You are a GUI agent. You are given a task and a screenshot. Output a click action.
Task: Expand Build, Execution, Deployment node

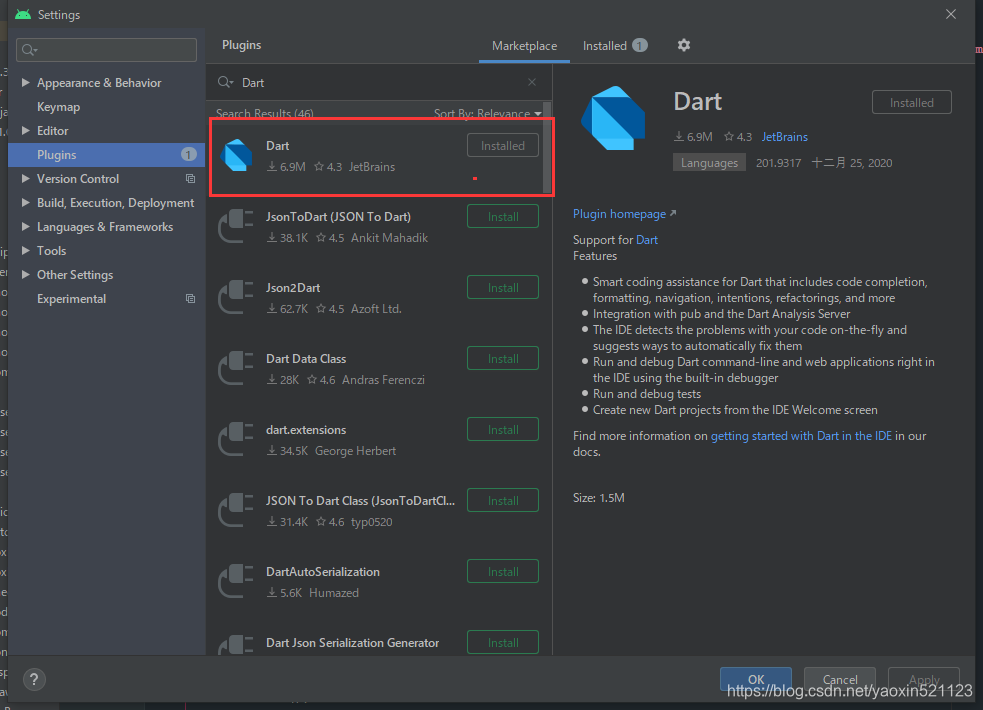[x=26, y=202]
